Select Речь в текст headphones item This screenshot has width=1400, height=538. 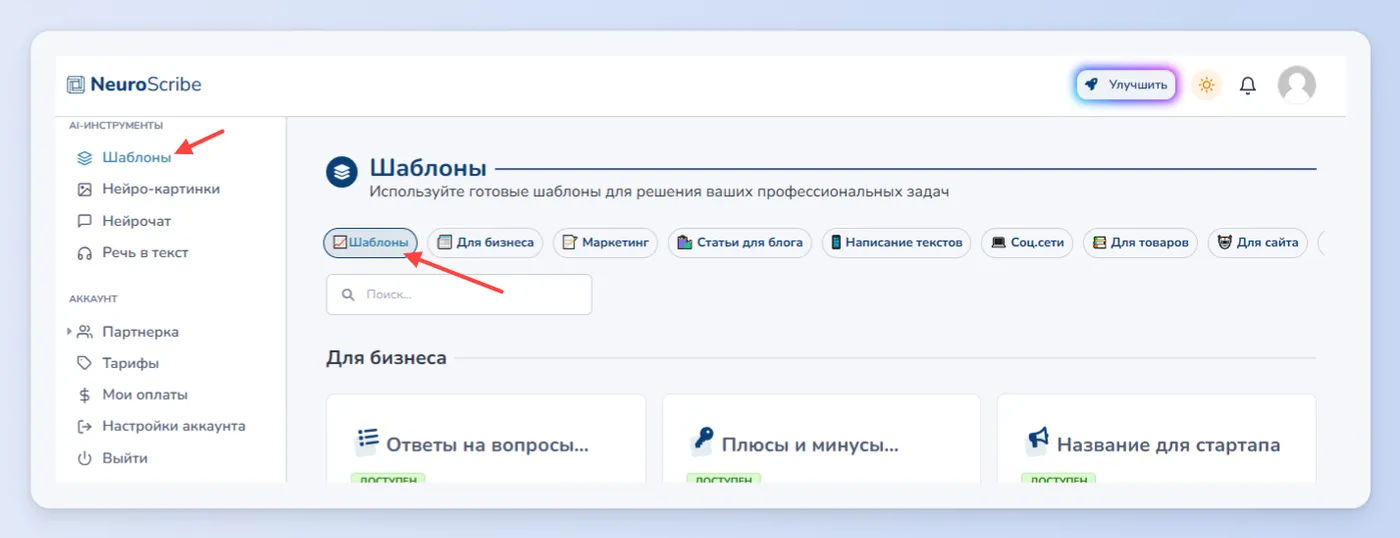click(x=132, y=253)
